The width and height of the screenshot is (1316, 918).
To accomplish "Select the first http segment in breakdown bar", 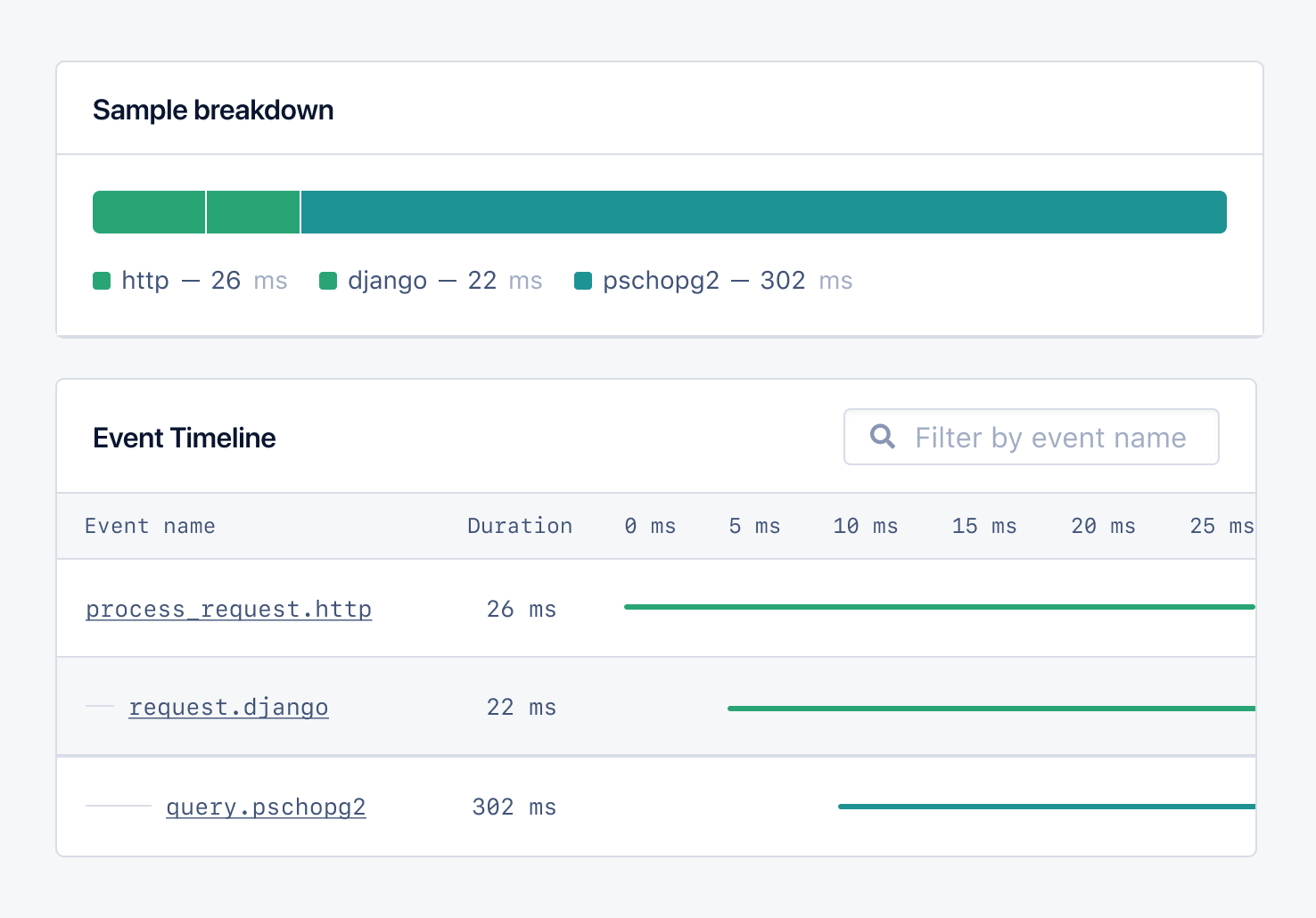I will [149, 212].
